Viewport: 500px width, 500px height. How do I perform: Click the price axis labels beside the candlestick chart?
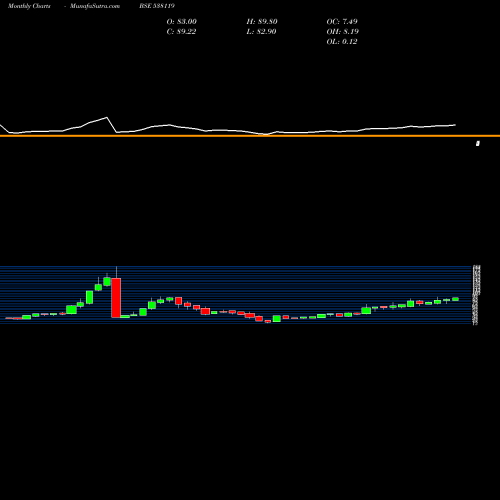[476, 295]
